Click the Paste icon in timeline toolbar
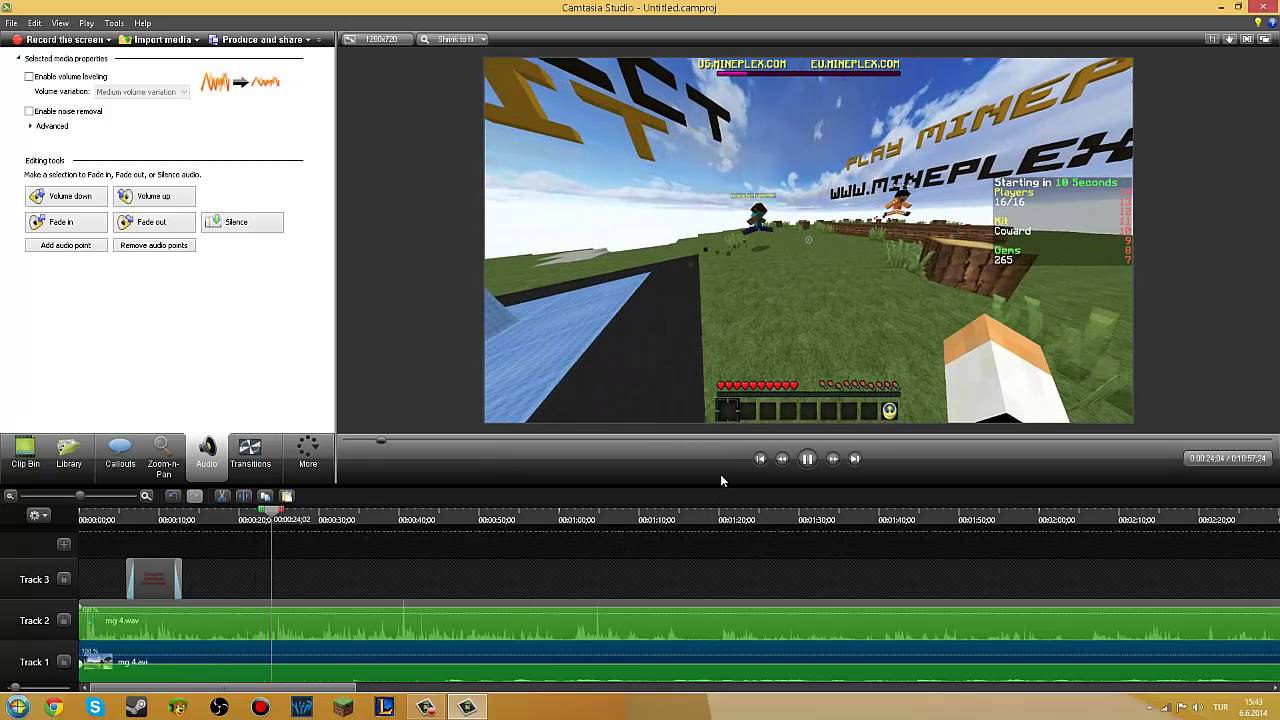1280x720 pixels. (x=286, y=496)
